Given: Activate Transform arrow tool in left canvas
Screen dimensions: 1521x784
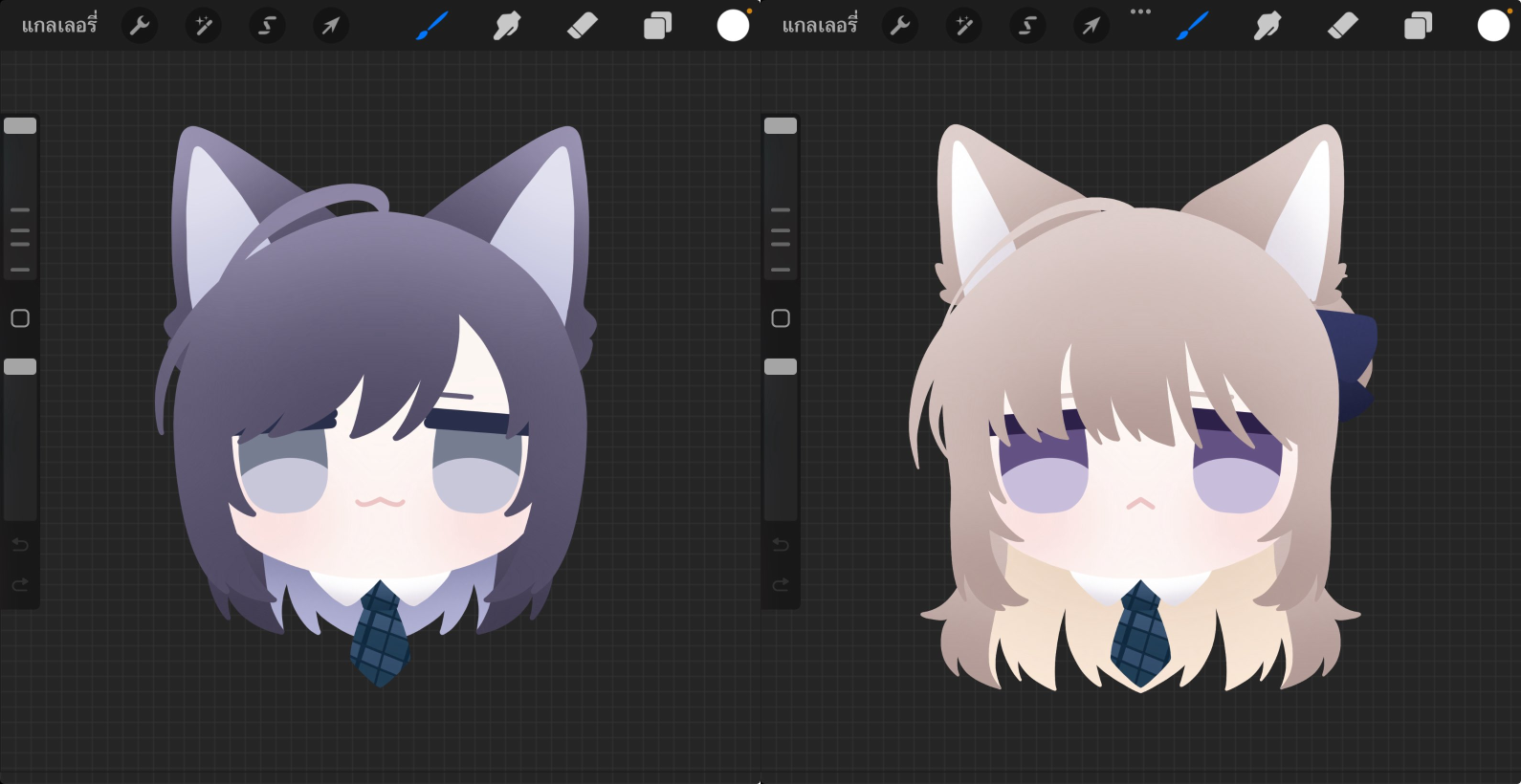Looking at the screenshot, I should point(331,26).
